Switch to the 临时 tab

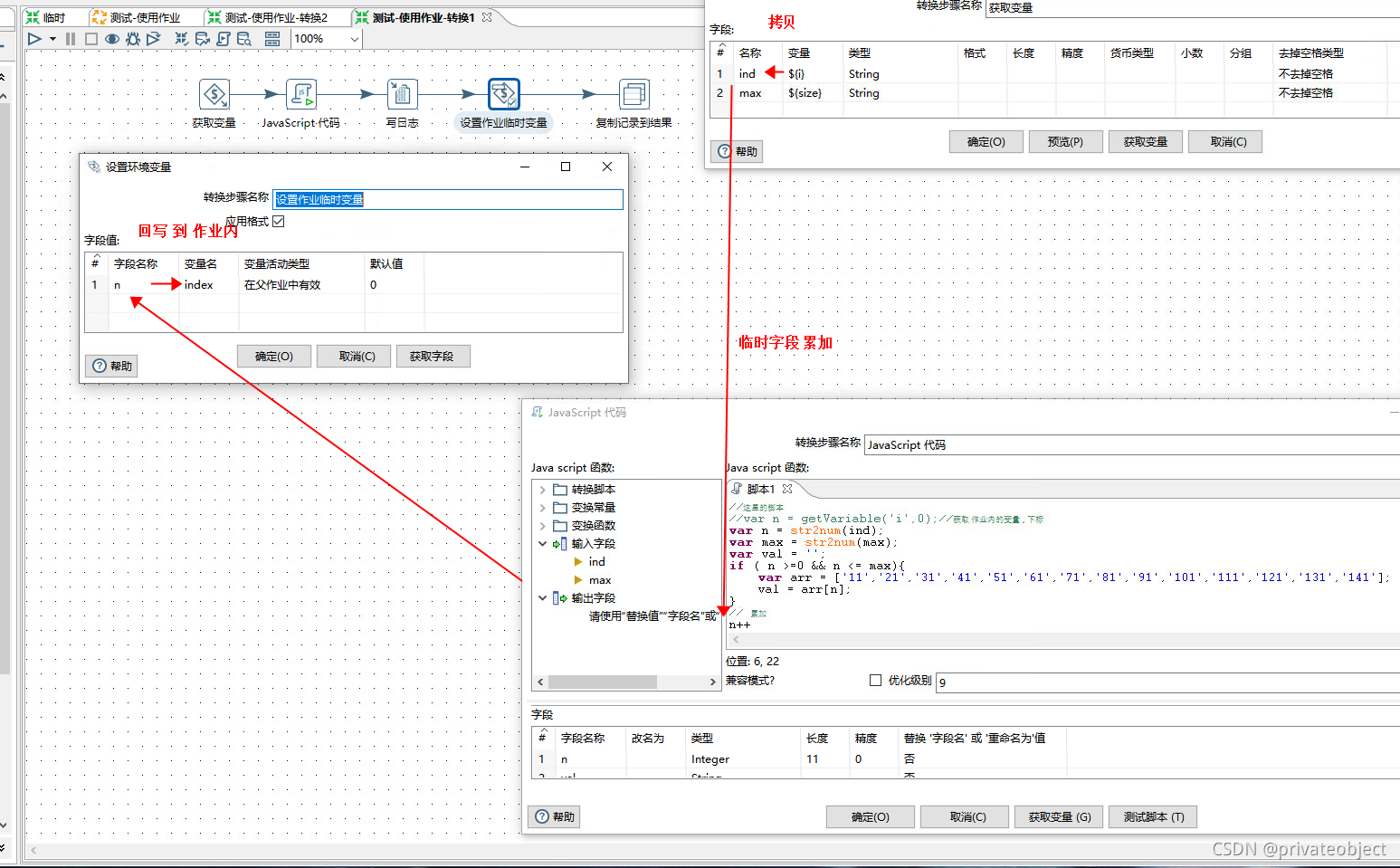pos(46,17)
